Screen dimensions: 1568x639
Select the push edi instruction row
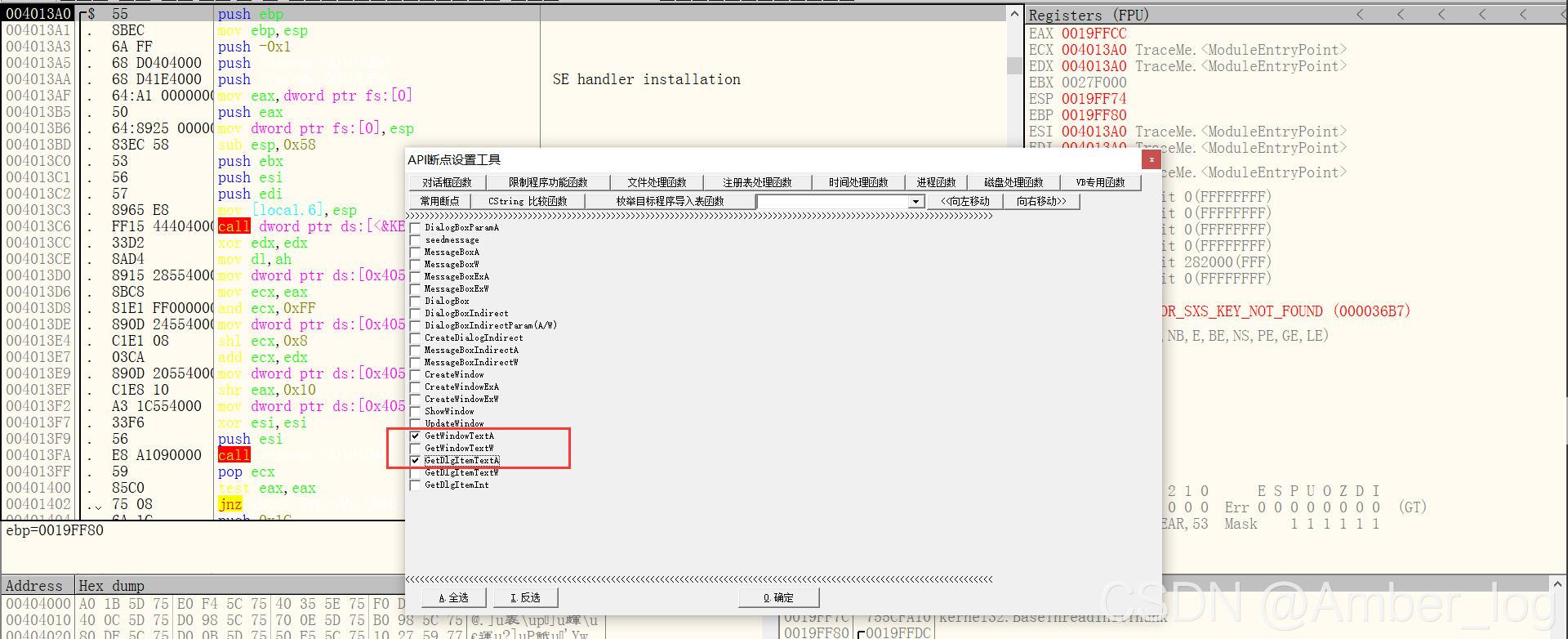[x=250, y=194]
